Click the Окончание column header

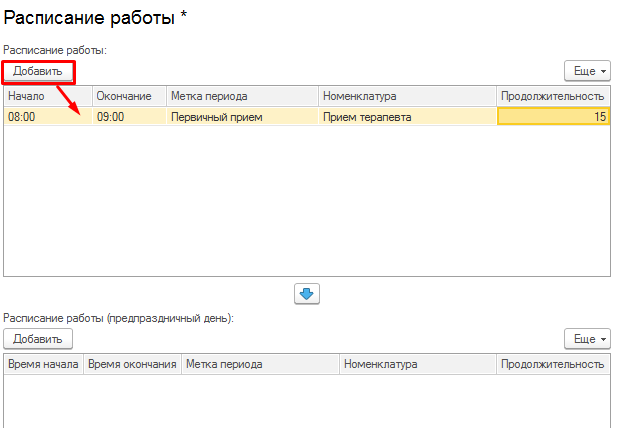[x=129, y=96]
